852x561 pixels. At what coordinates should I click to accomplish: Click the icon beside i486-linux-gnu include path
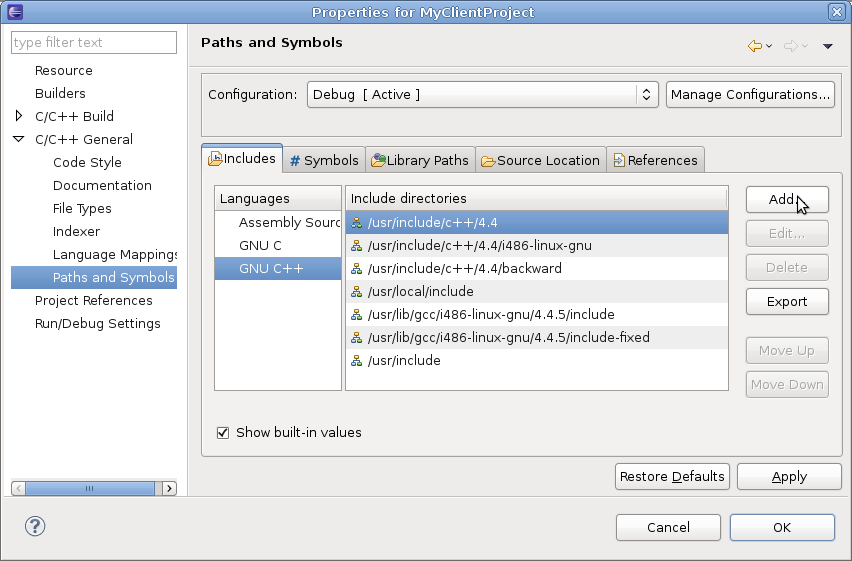(356, 246)
